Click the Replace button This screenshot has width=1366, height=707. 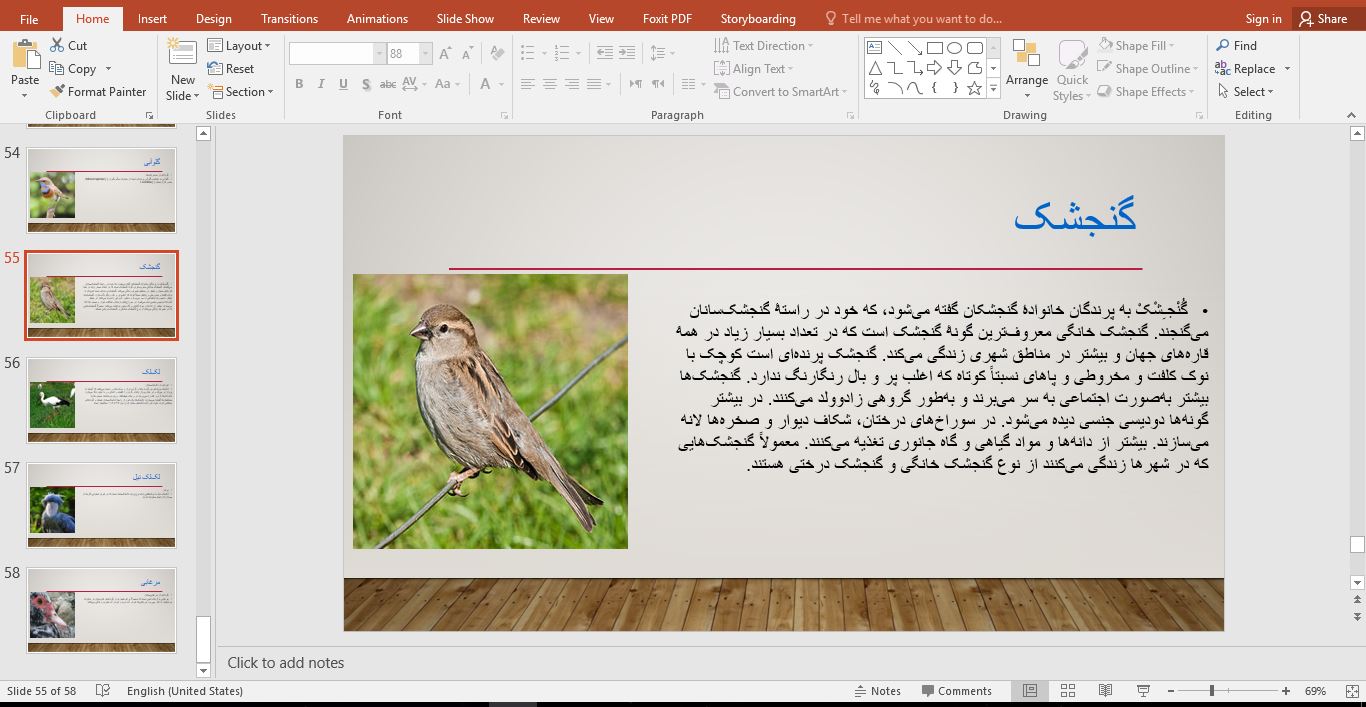tap(1245, 68)
